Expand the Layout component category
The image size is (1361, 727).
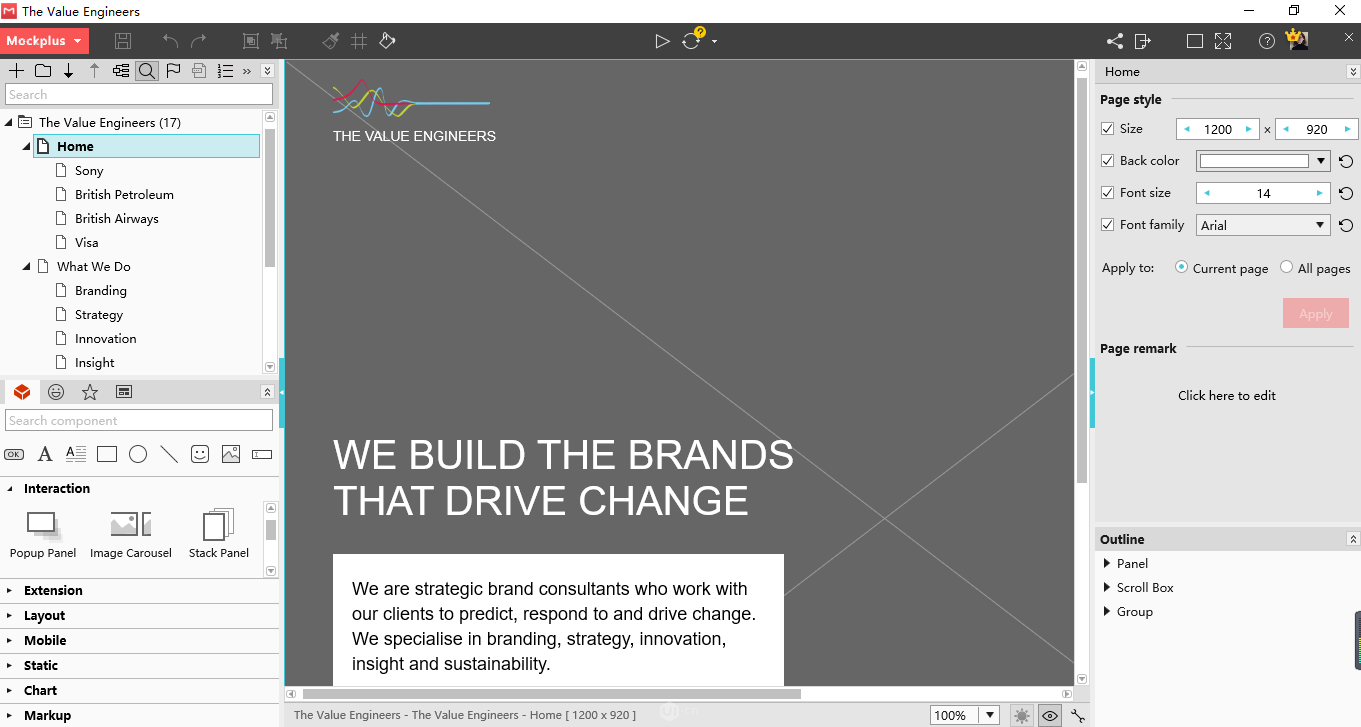coord(44,615)
